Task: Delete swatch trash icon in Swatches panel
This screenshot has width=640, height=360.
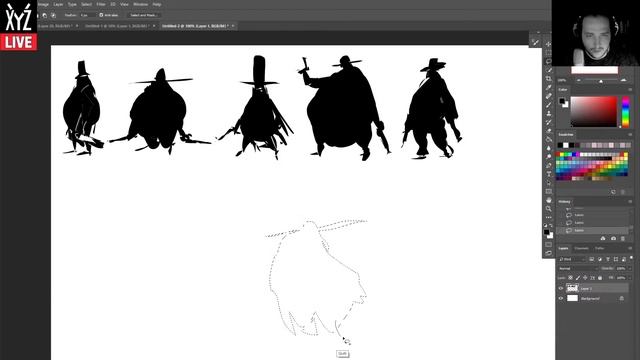Action: (x=622, y=191)
